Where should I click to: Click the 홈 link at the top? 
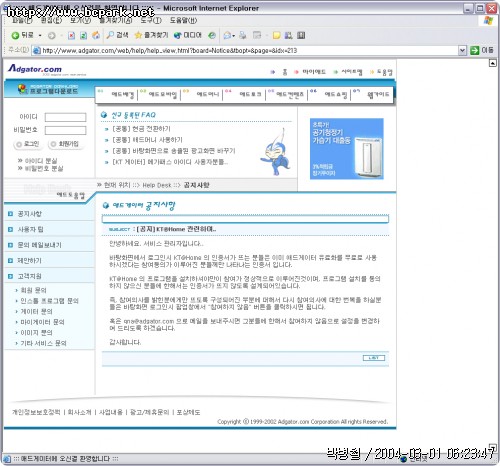(x=284, y=72)
